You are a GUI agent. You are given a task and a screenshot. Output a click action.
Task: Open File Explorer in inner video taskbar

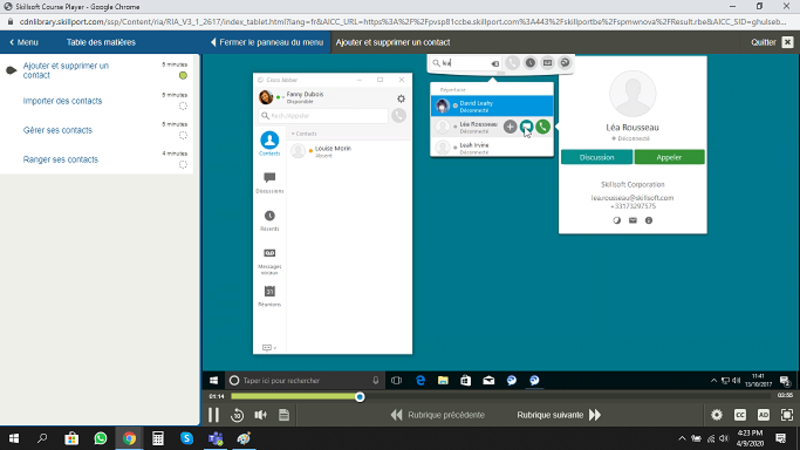(x=443, y=380)
